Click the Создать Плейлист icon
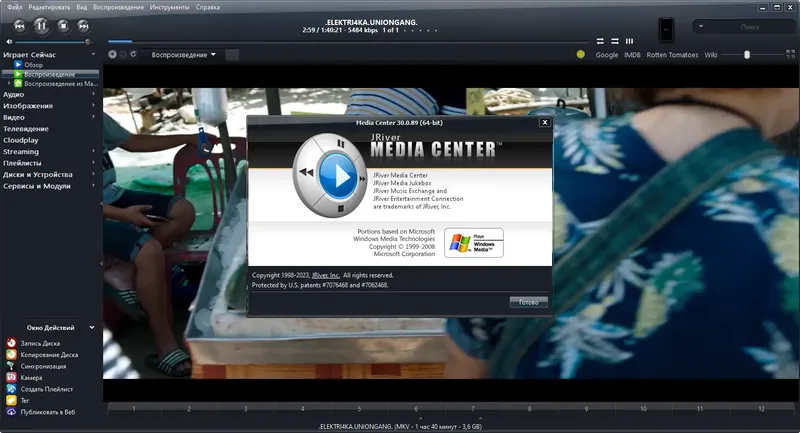The image size is (800, 433). click(11, 389)
